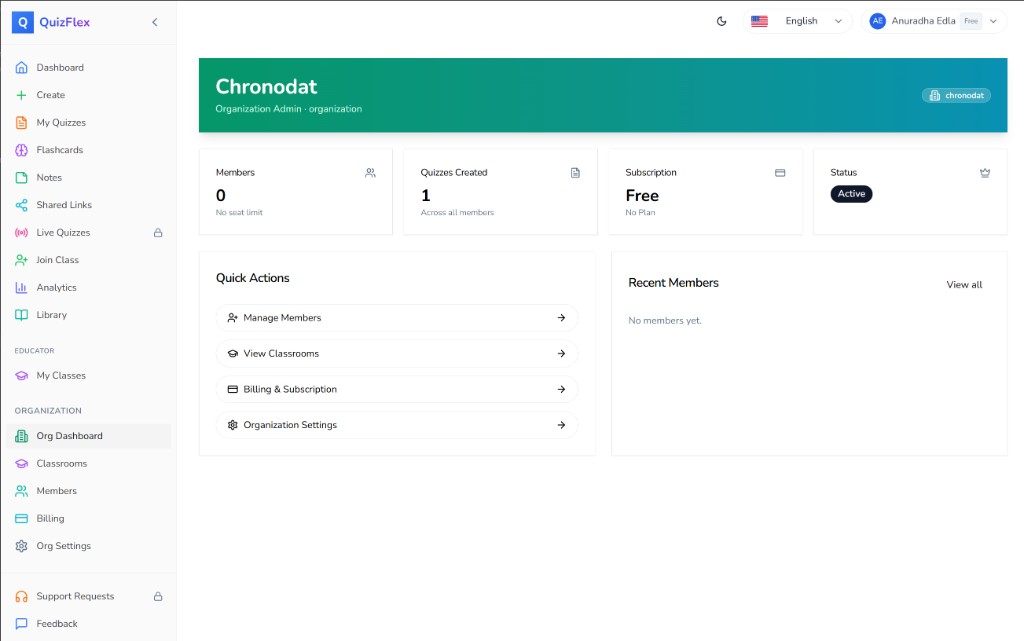1024x641 pixels.
Task: Open Billing & Subscription quick action
Action: [x=397, y=389]
